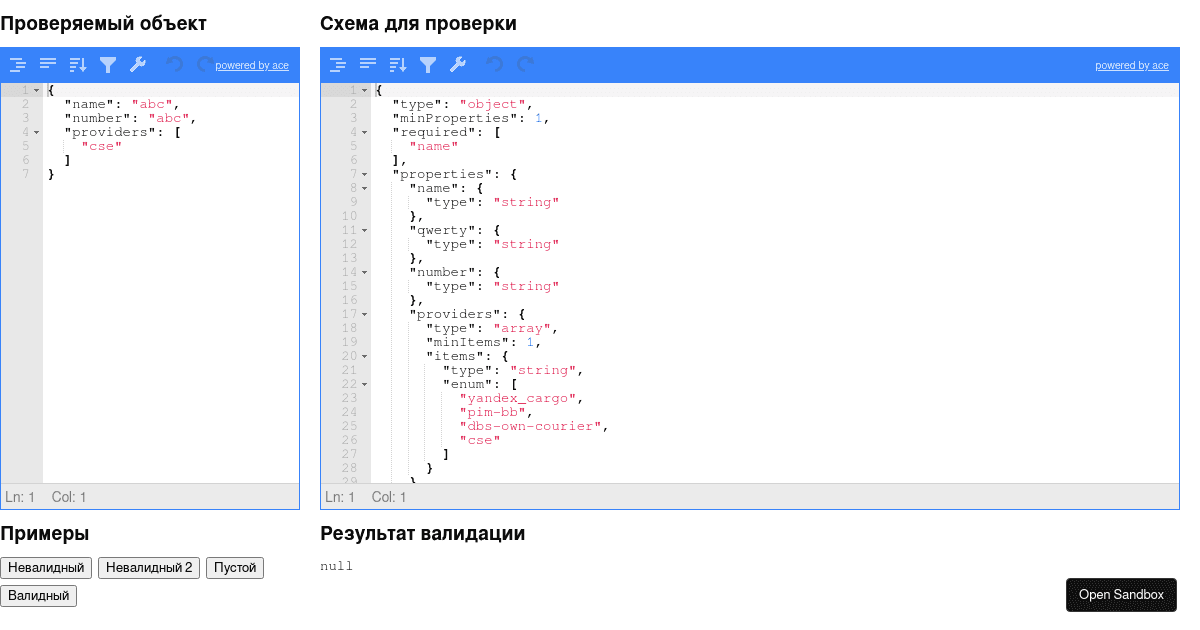Click "yandex_cargo" enum value in schema

click(520, 398)
